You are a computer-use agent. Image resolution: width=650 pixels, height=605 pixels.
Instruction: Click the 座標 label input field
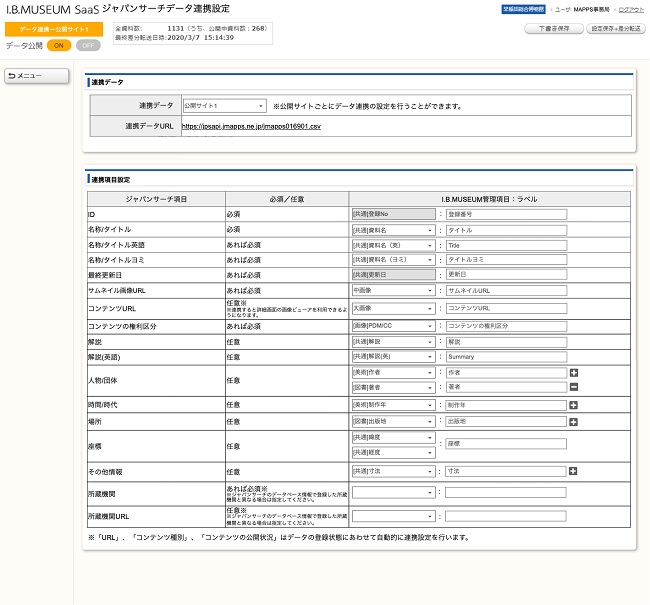pos(506,444)
